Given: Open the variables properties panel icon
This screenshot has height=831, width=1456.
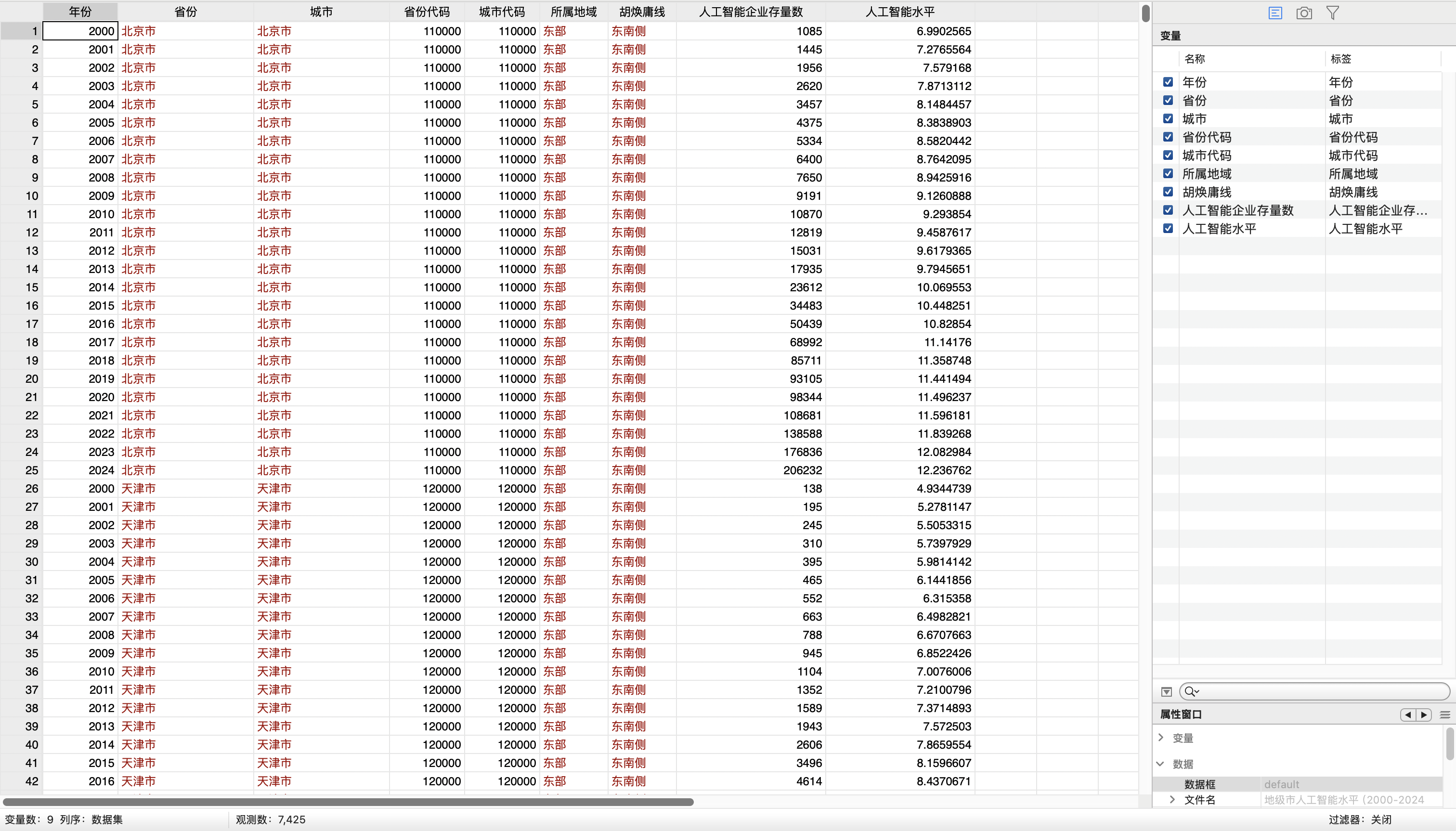Looking at the screenshot, I should (x=1275, y=13).
